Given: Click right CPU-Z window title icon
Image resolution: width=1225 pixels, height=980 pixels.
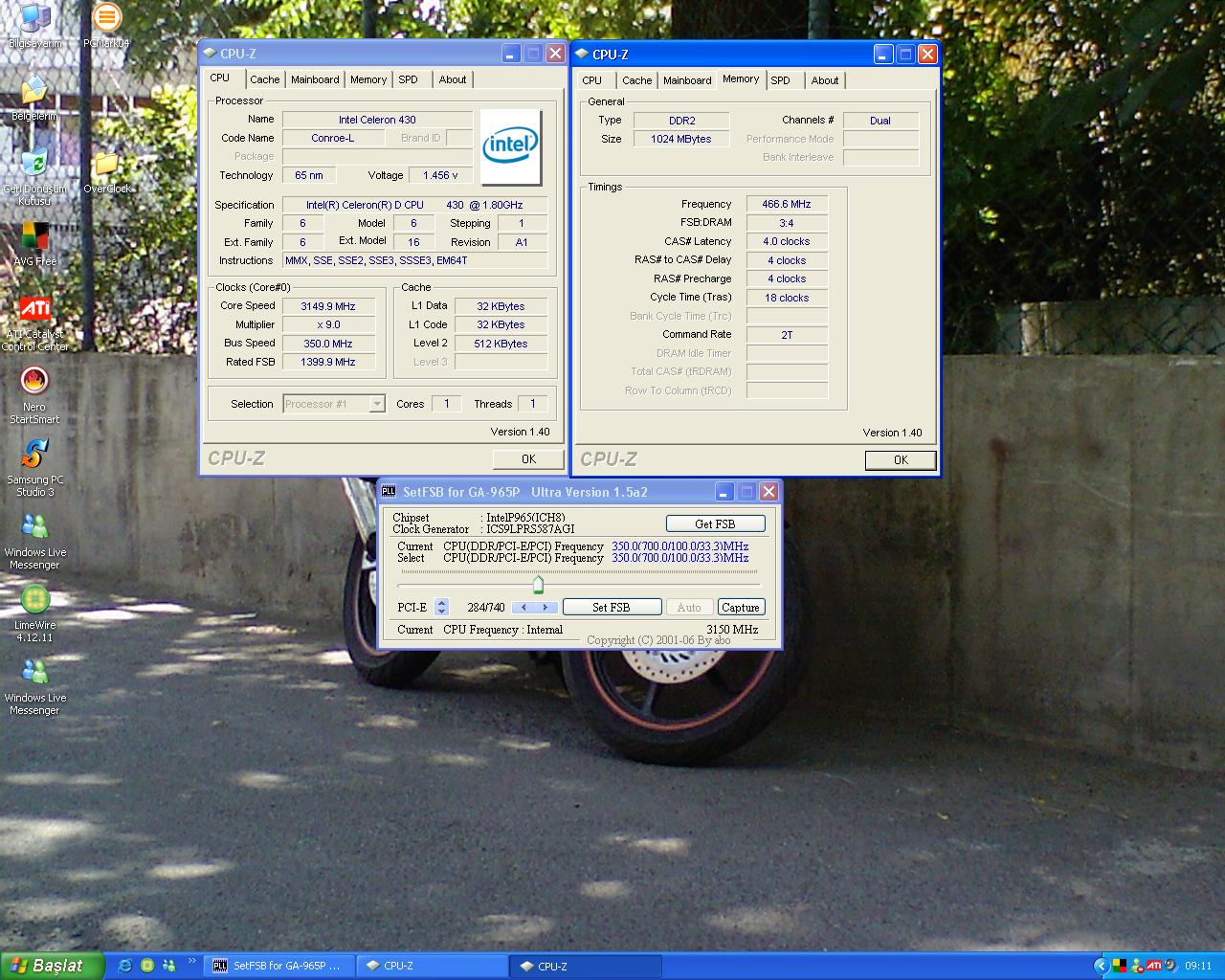Looking at the screenshot, I should [581, 55].
